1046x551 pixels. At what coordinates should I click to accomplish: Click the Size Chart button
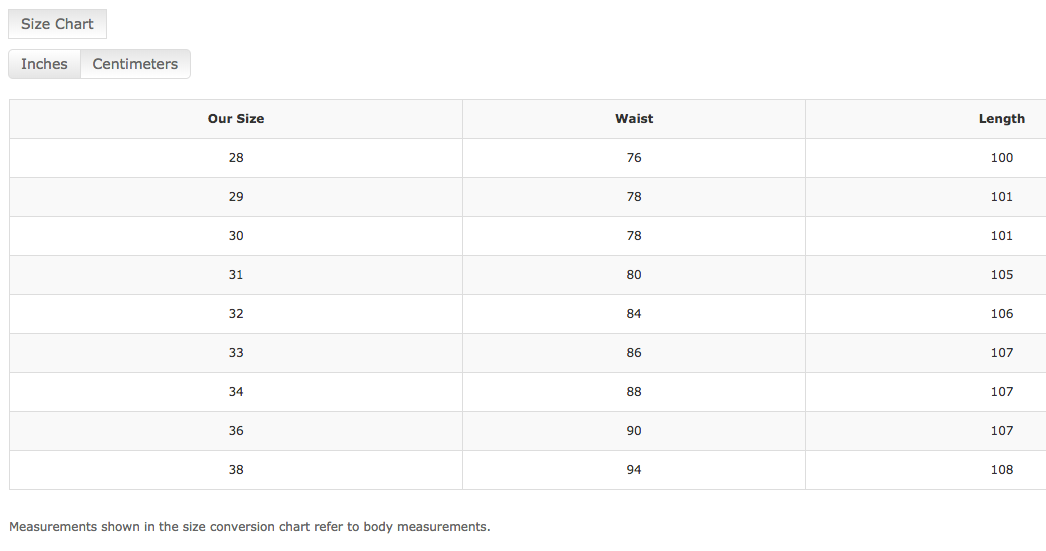pos(57,24)
